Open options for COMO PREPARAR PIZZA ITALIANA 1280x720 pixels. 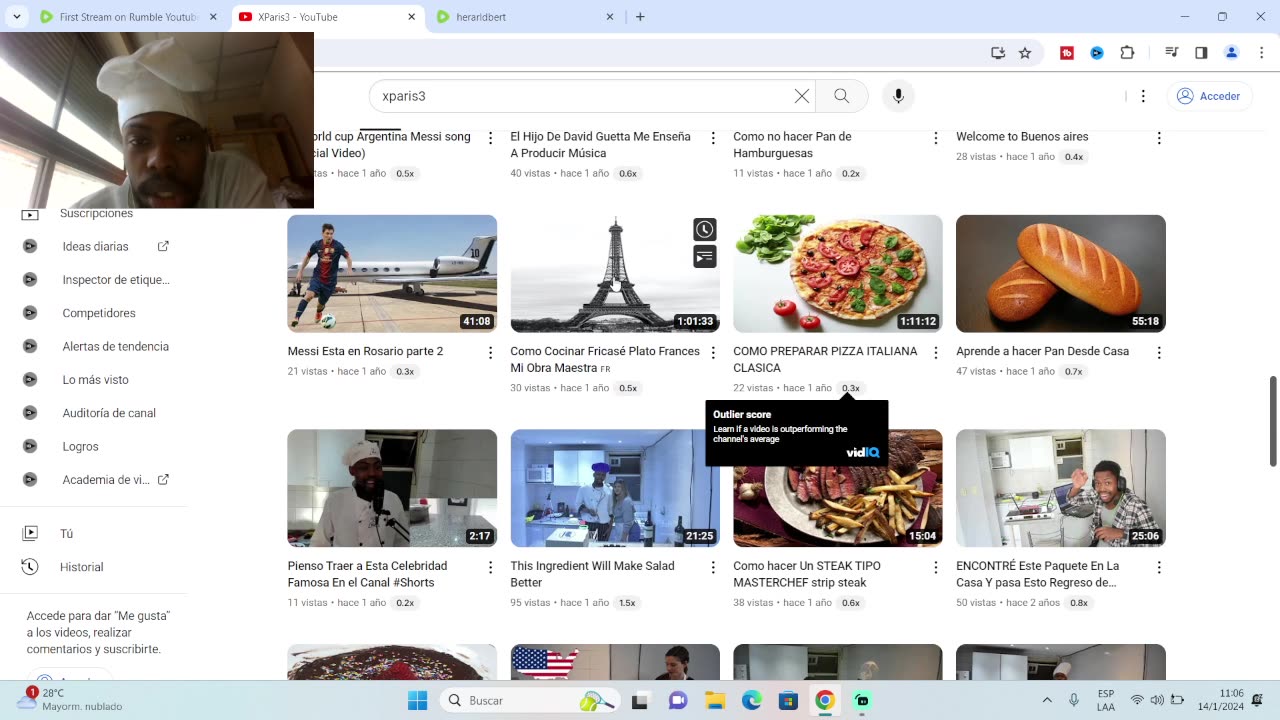click(x=936, y=353)
